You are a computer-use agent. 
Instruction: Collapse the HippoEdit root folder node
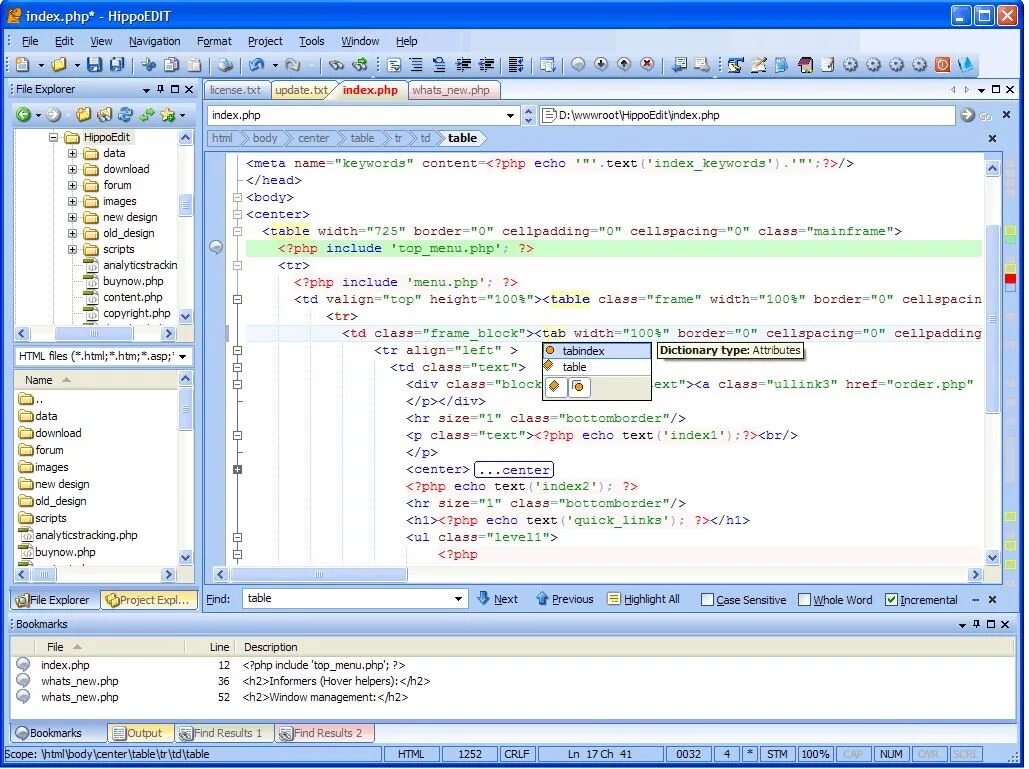coord(53,138)
